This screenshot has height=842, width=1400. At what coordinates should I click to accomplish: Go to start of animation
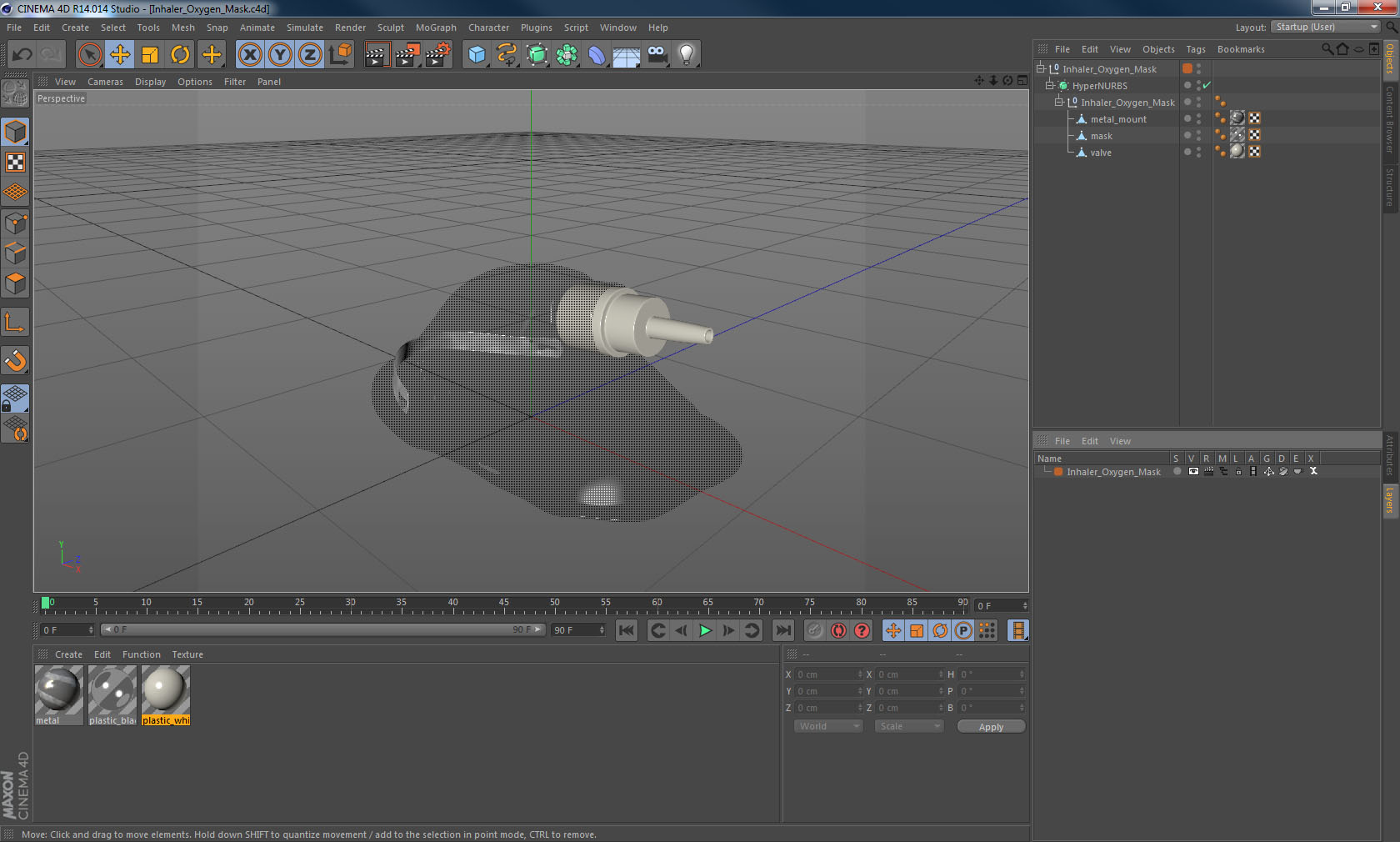tap(627, 630)
